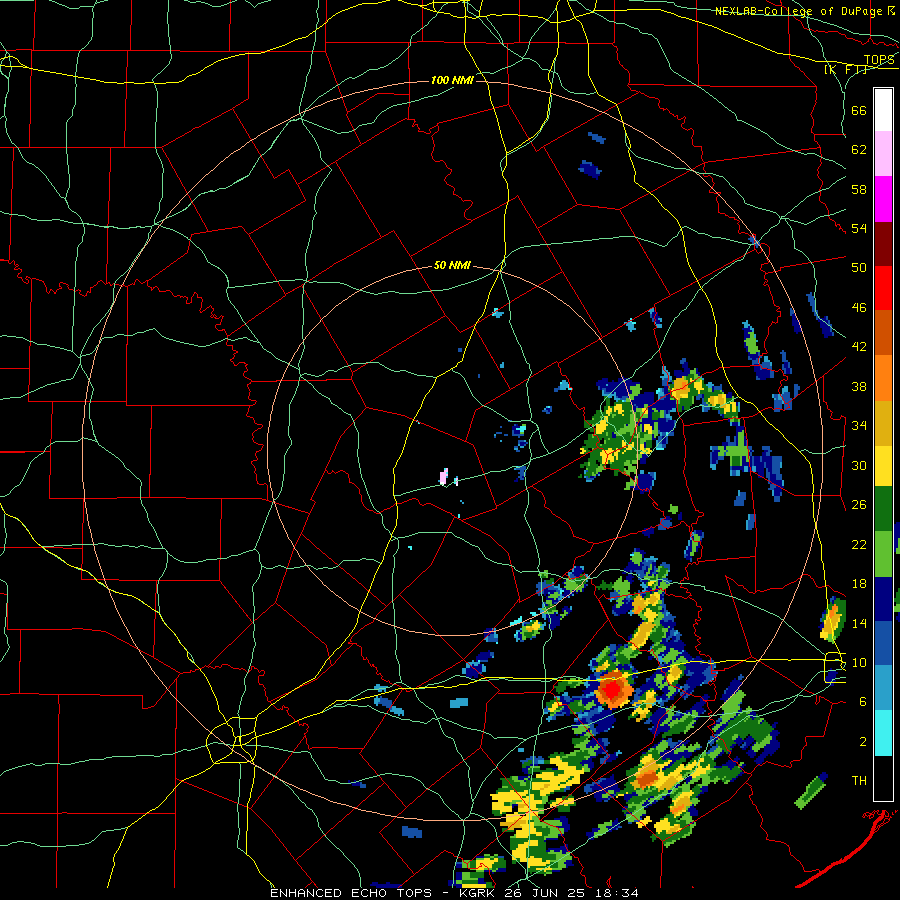Click the "ENHANCED ECHO TOPS" product title

pyautogui.click(x=351, y=893)
